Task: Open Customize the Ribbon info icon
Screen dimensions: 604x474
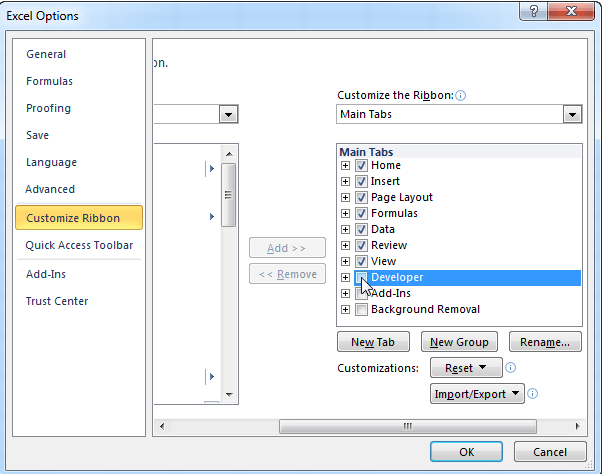Action: coord(460,95)
